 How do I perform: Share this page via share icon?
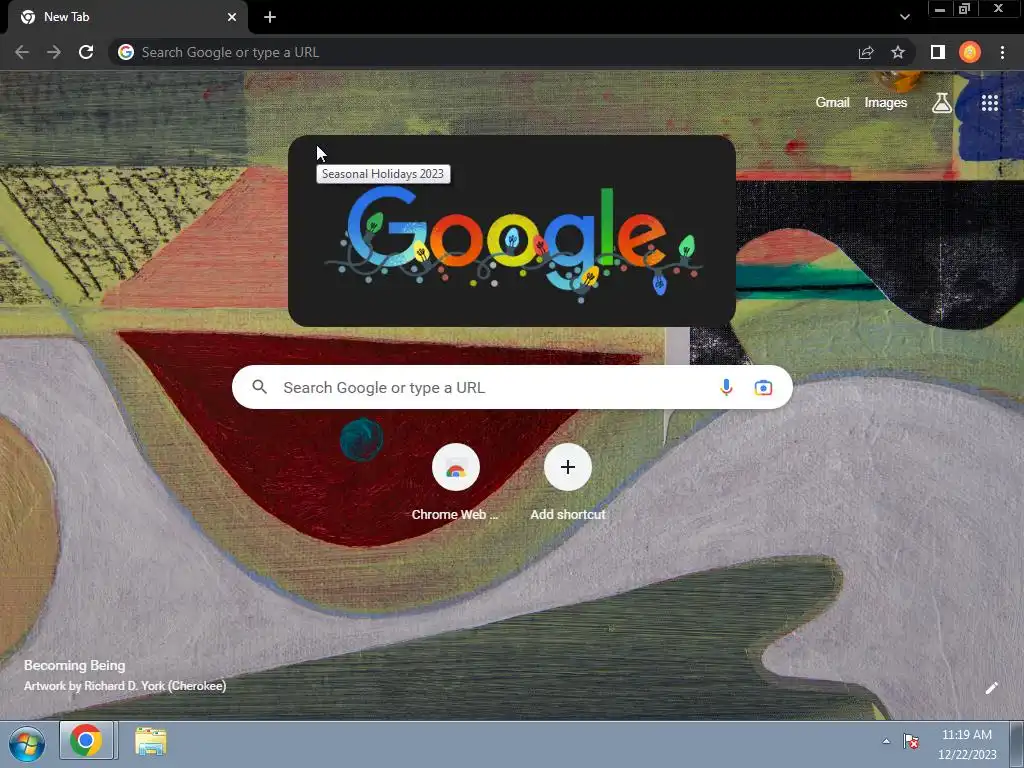[x=866, y=52]
